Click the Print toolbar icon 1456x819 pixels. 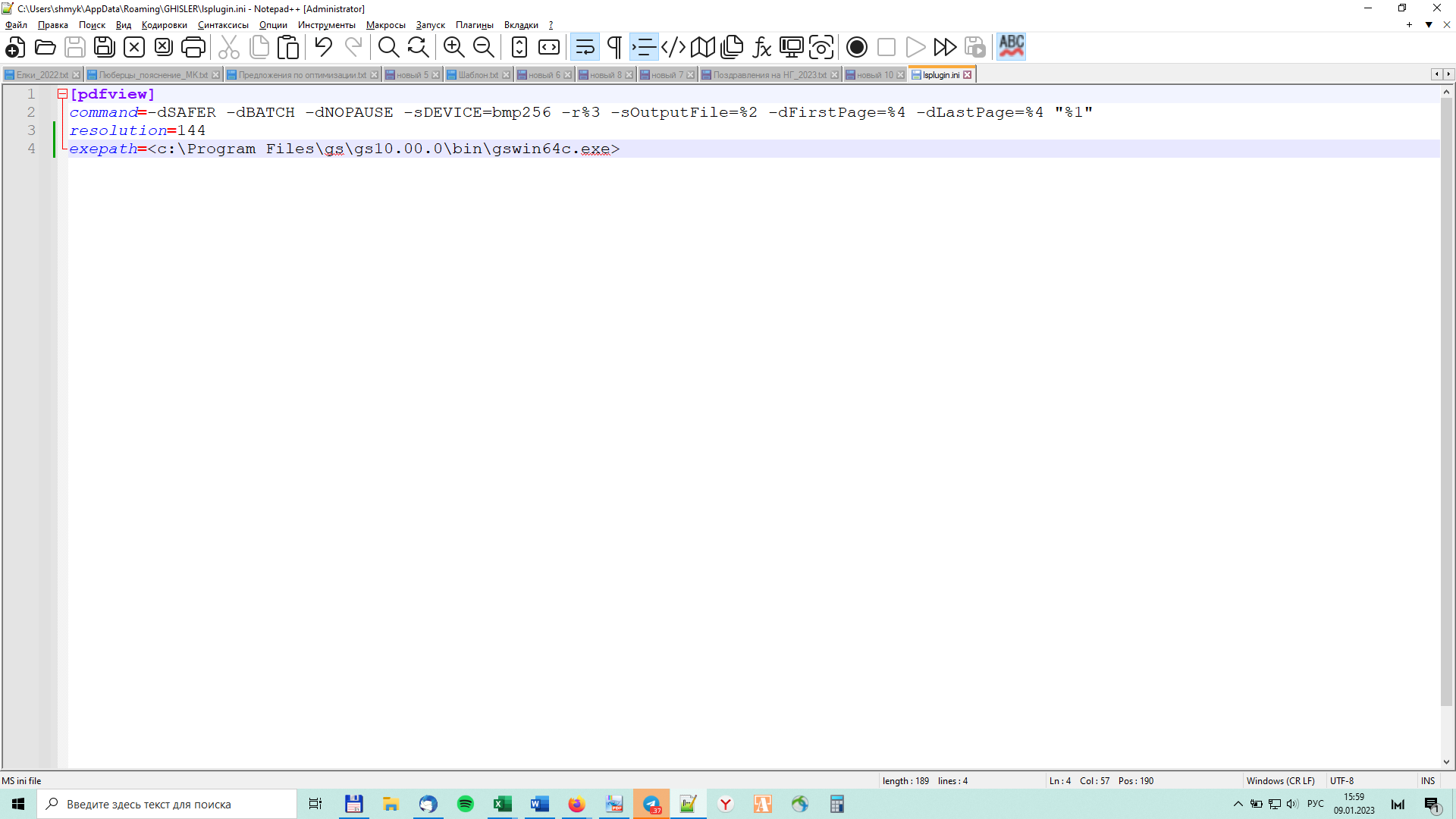(193, 47)
